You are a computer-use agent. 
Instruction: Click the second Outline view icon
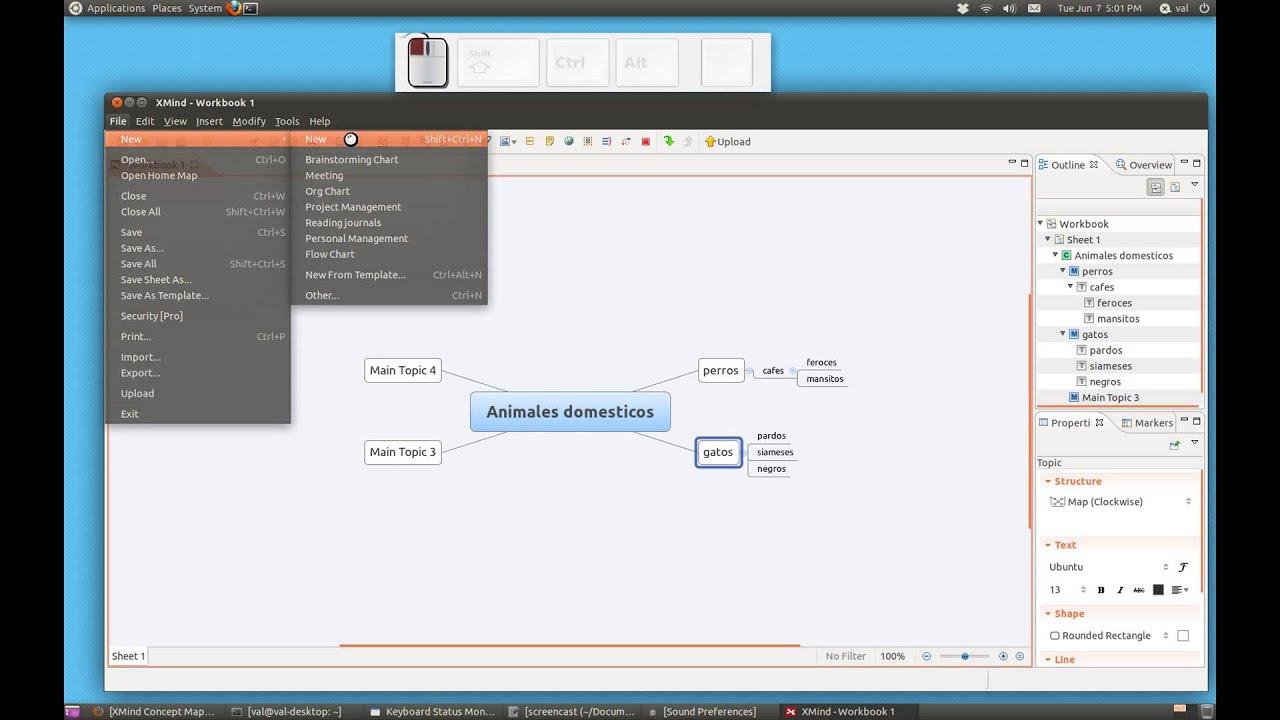click(1175, 187)
